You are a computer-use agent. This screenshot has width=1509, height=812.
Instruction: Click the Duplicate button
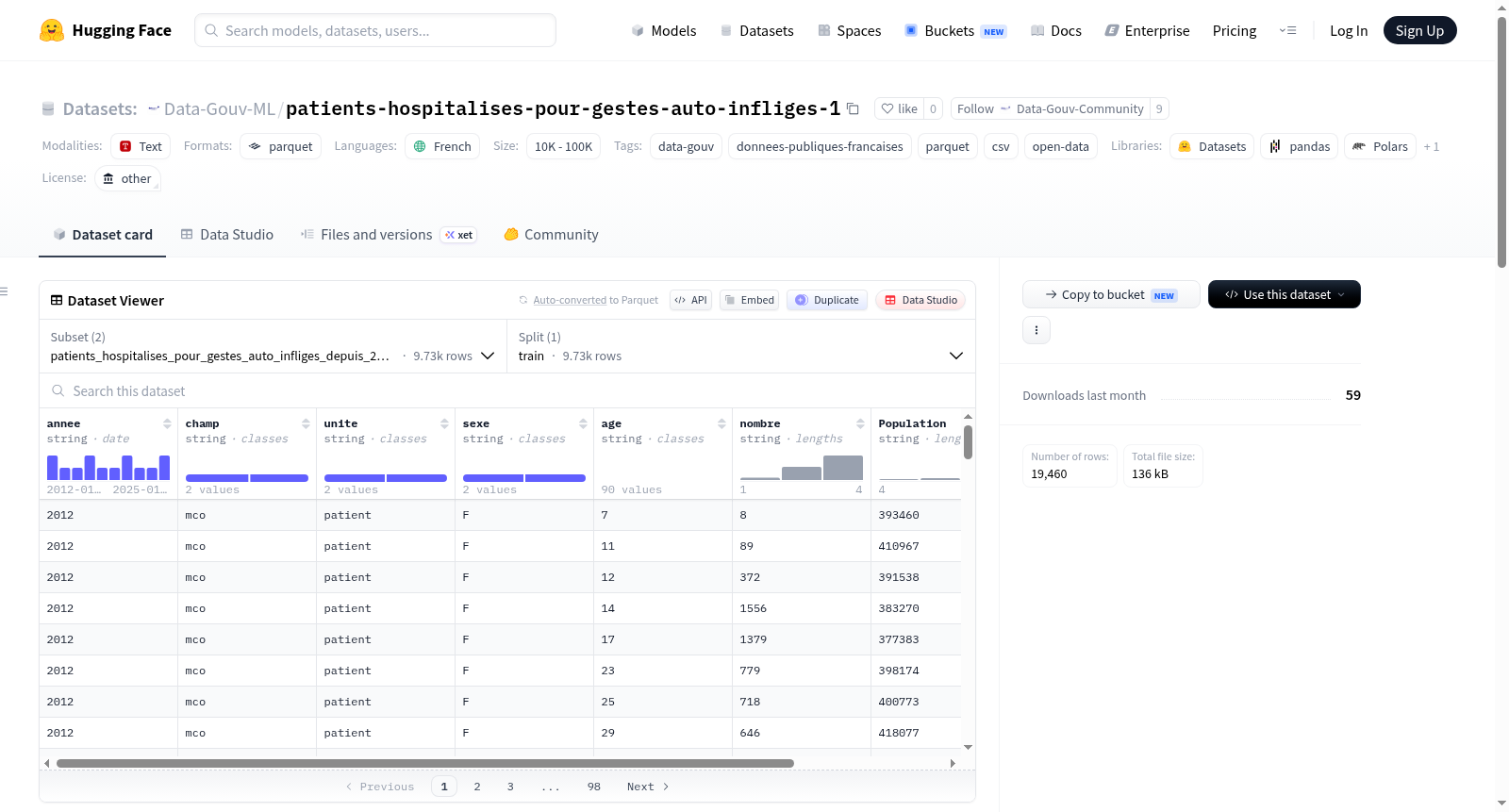tap(827, 300)
